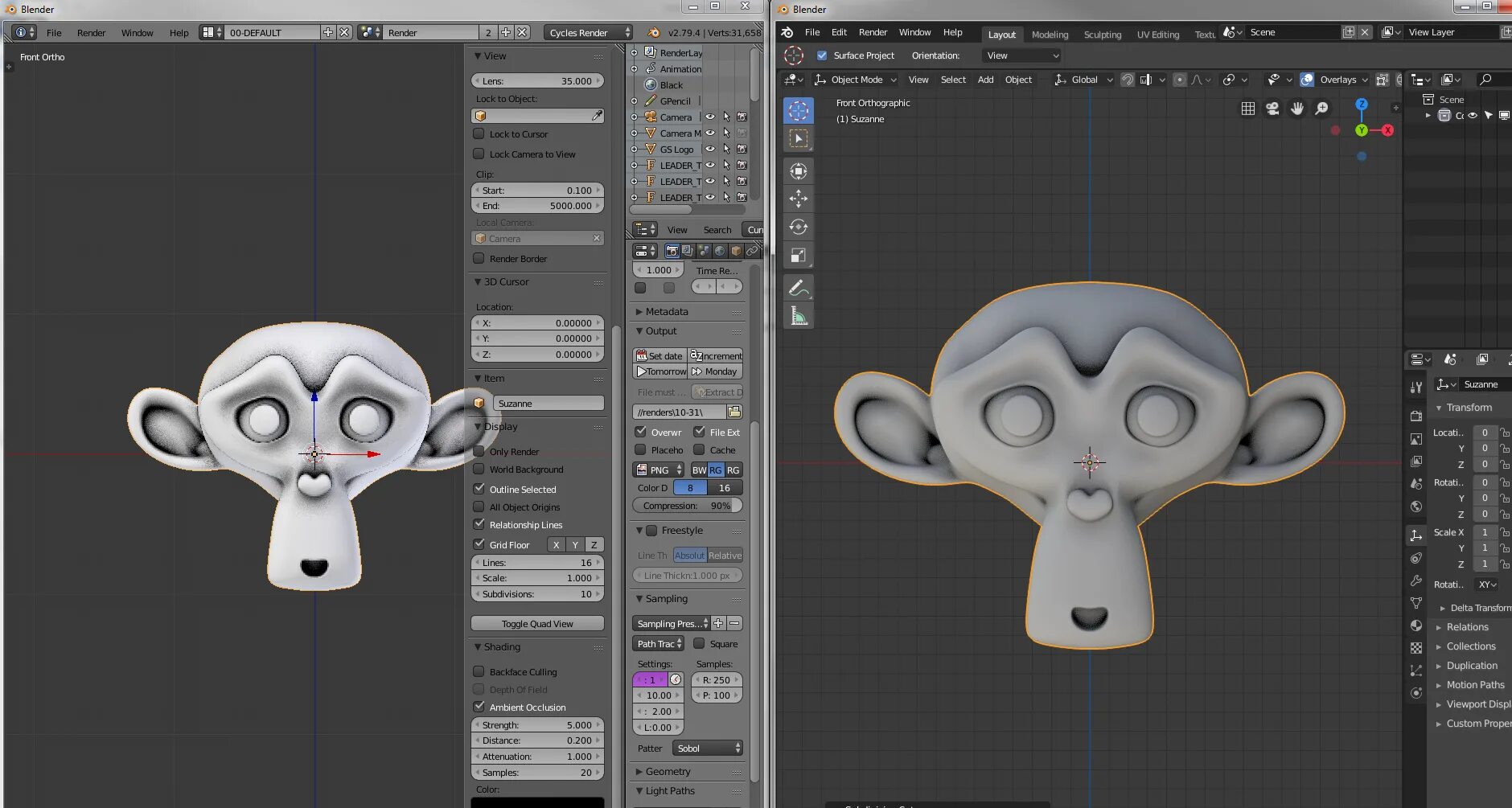The height and width of the screenshot is (808, 1512).
Task: Click the AO Strength 5.000 slider
Action: pyautogui.click(x=537, y=725)
